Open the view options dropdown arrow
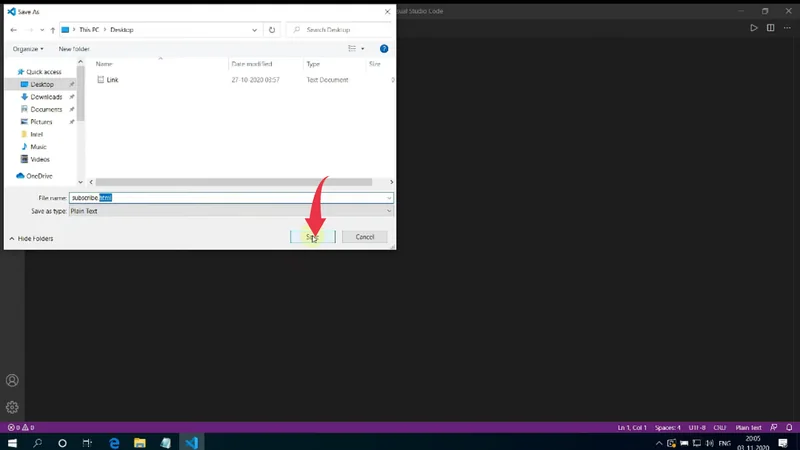800x450 pixels. pos(362,48)
